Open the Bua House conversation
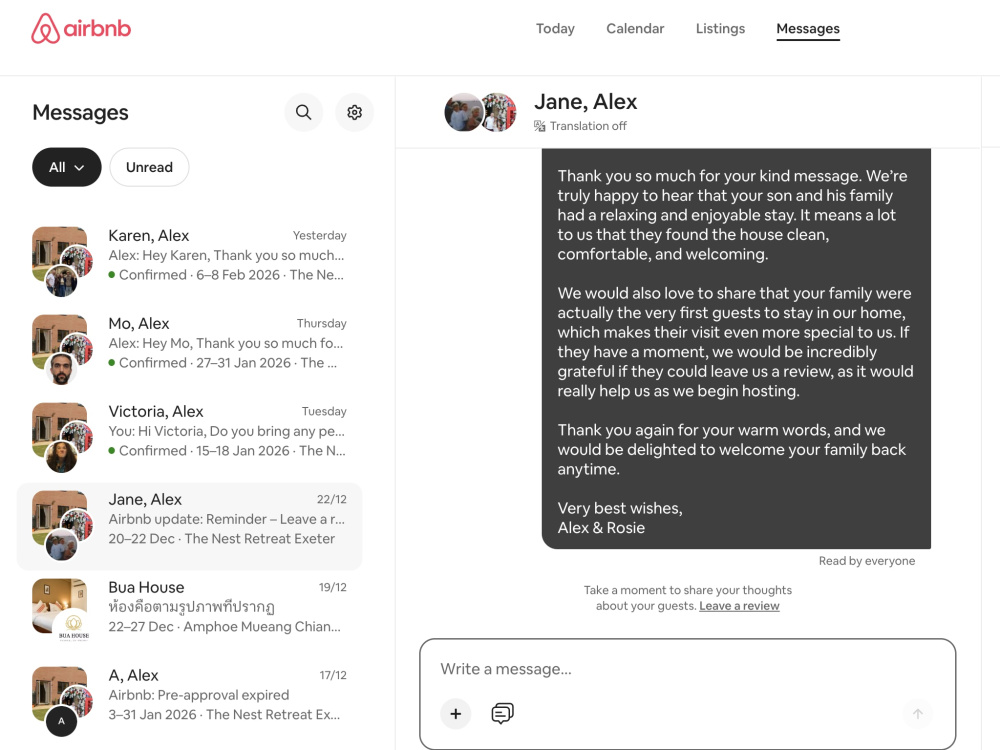 [189, 614]
